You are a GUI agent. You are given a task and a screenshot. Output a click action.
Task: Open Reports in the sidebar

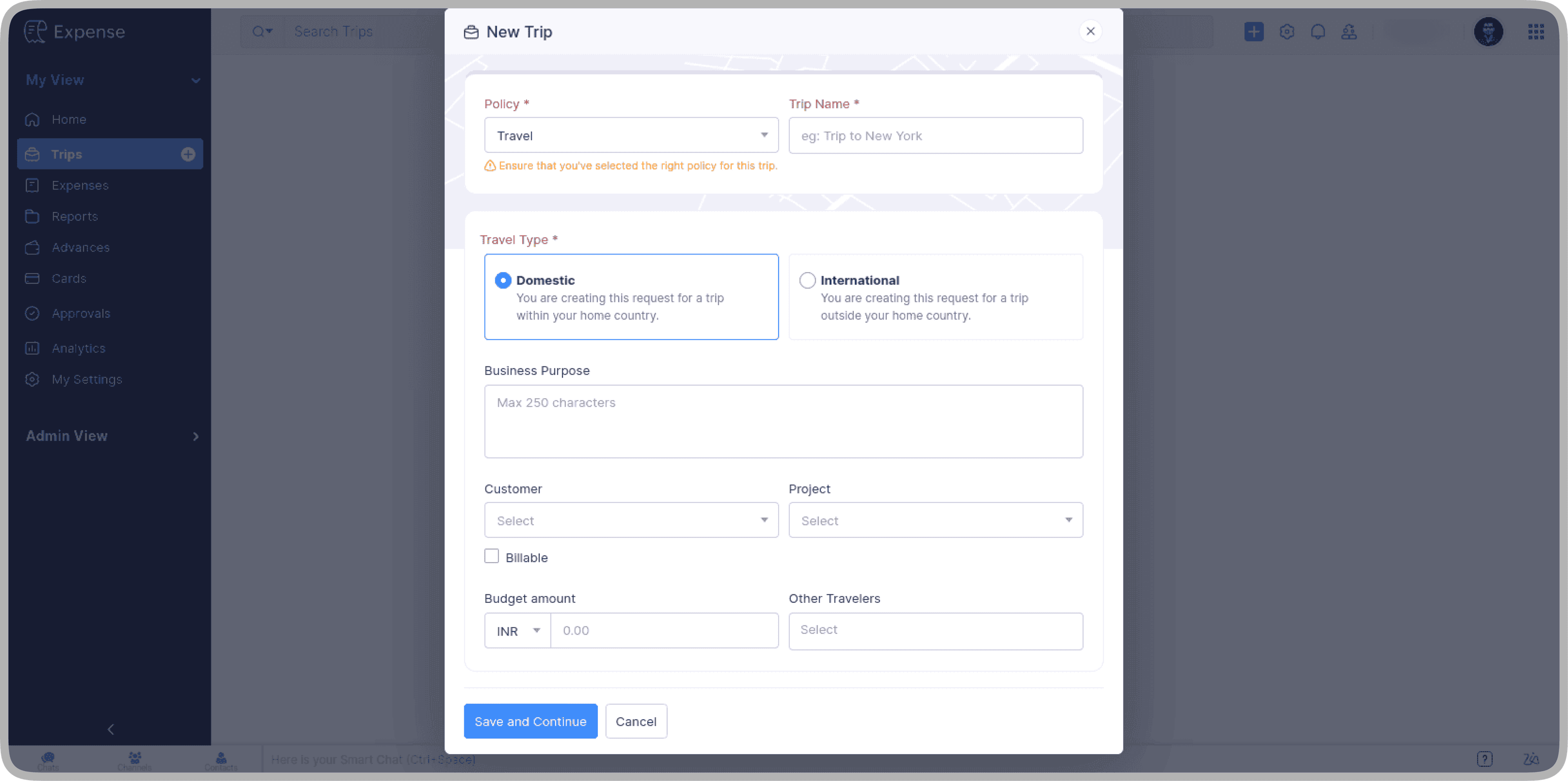coord(109,216)
